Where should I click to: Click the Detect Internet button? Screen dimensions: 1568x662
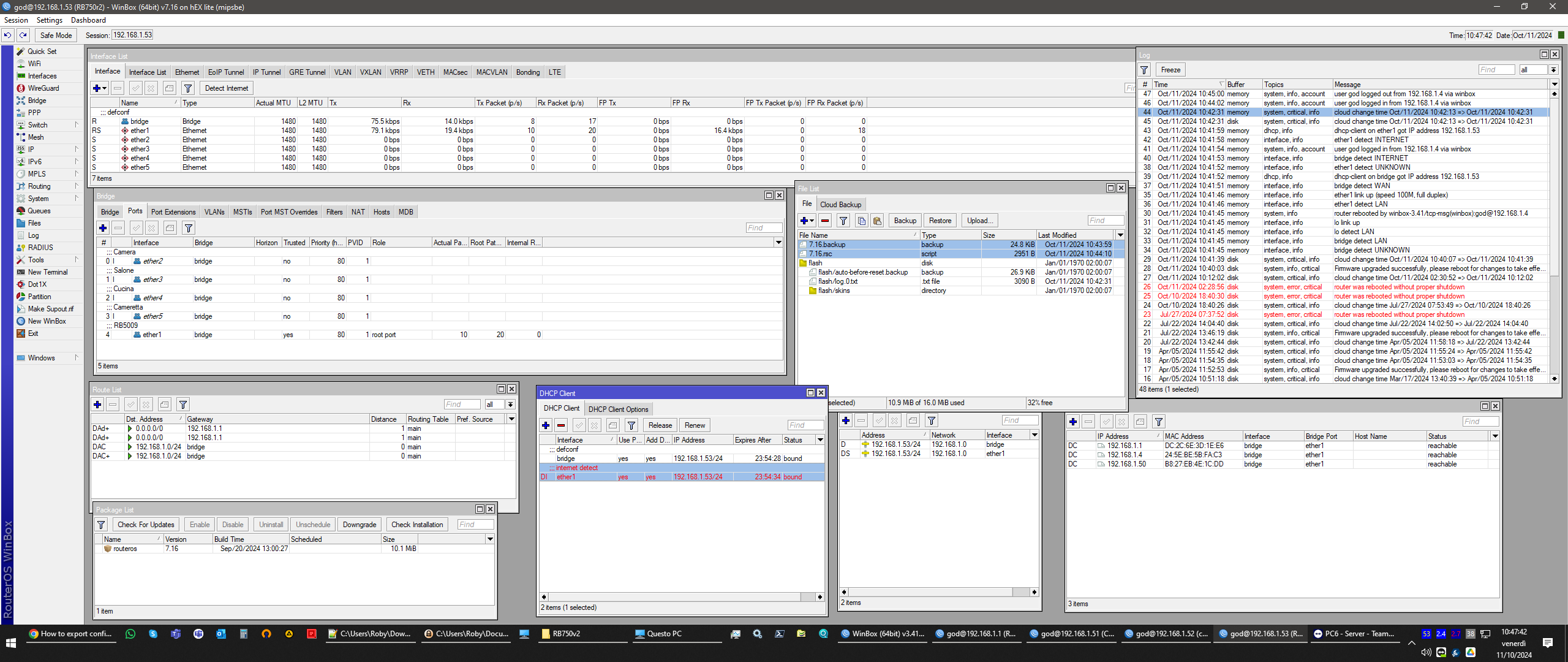(x=226, y=88)
